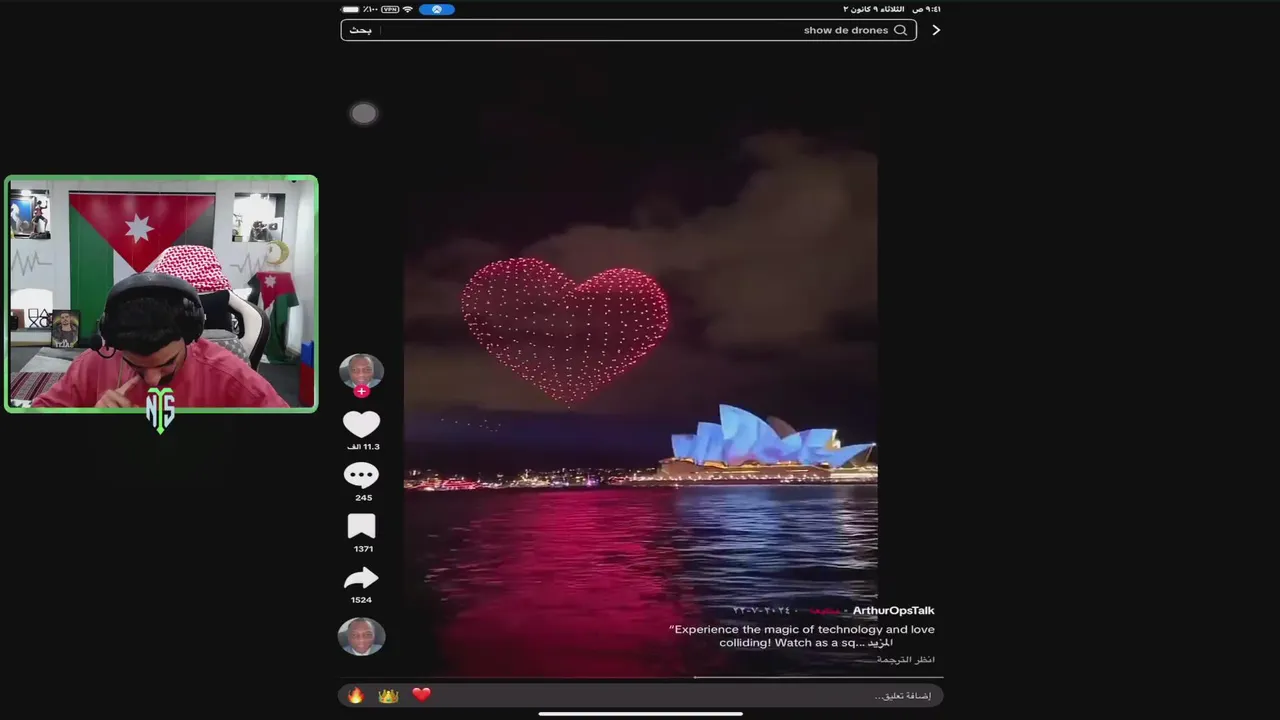Click the VPN indicator in status bar
1280x720 pixels.
(x=390, y=9)
